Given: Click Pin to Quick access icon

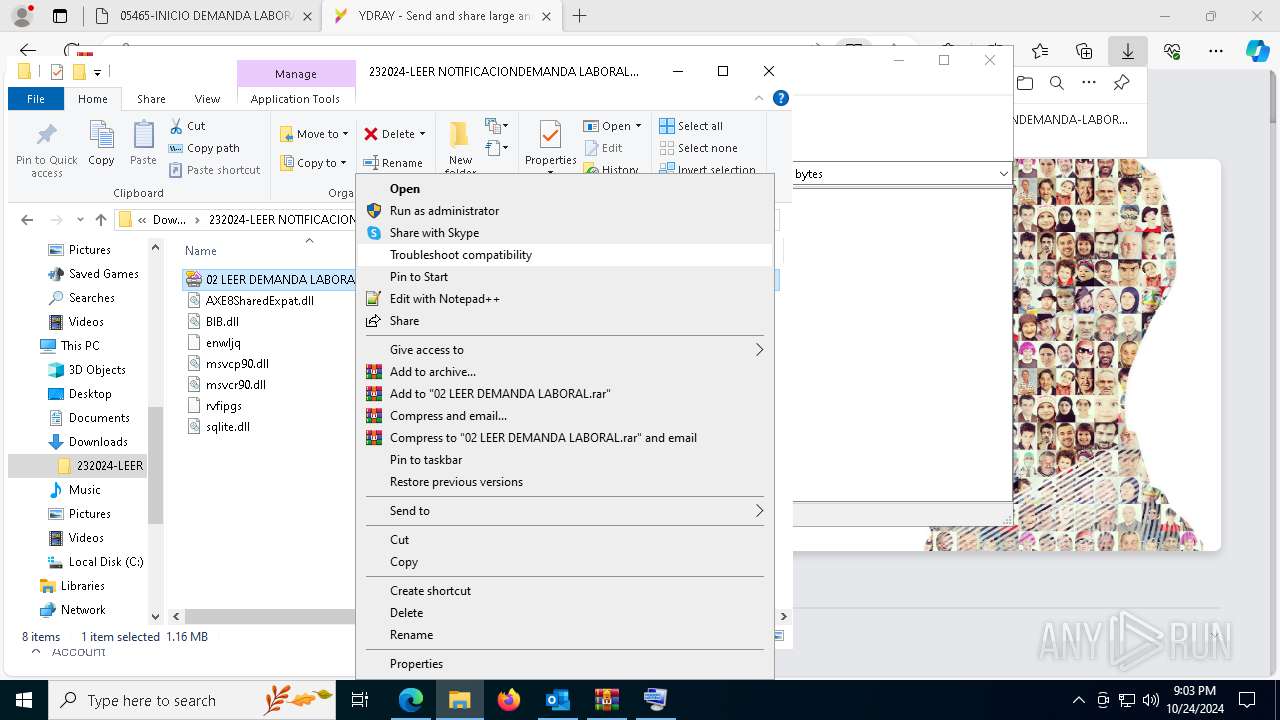Looking at the screenshot, I should pyautogui.click(x=46, y=150).
